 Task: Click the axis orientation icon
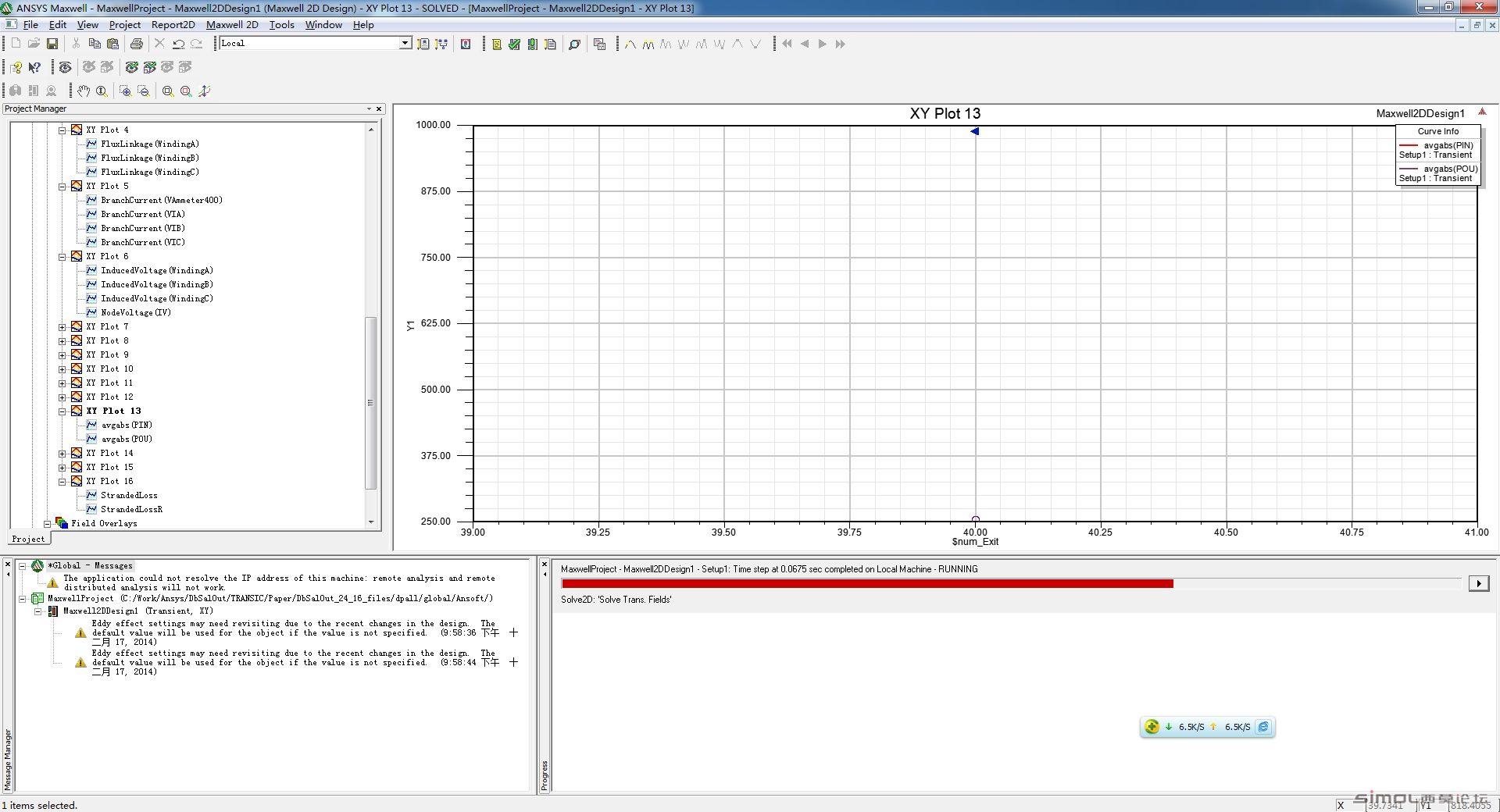(204, 91)
